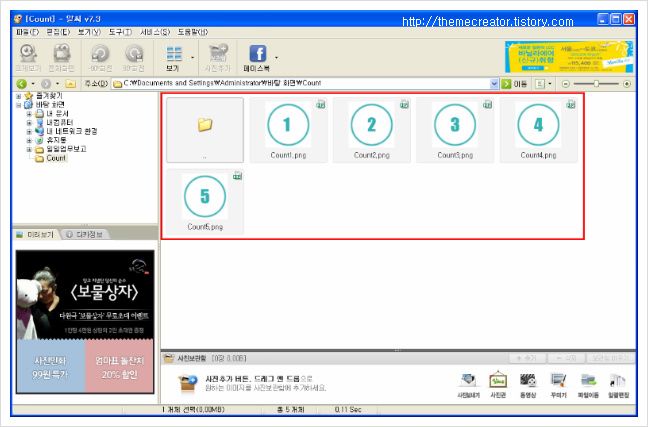Open the 파일(F) menu

click(x=28, y=32)
